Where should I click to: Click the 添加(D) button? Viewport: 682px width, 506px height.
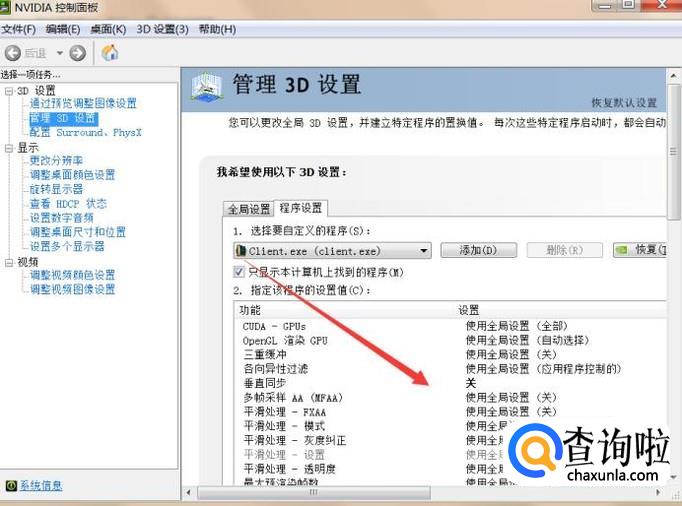[x=478, y=250]
